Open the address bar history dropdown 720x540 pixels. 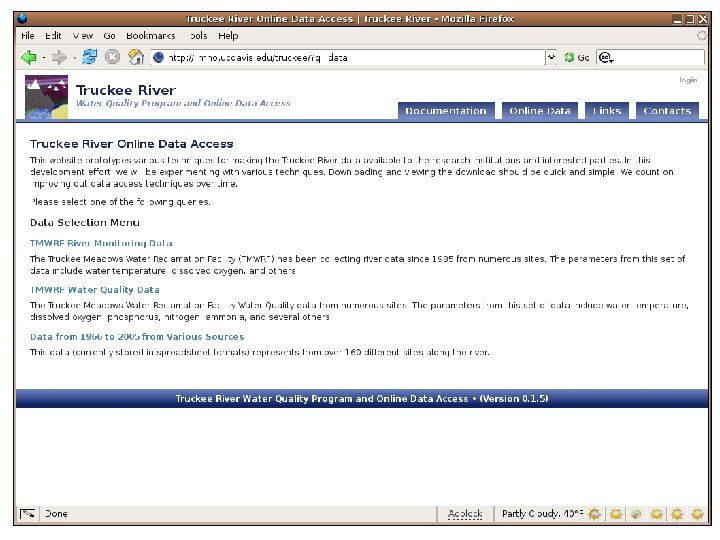tap(551, 57)
